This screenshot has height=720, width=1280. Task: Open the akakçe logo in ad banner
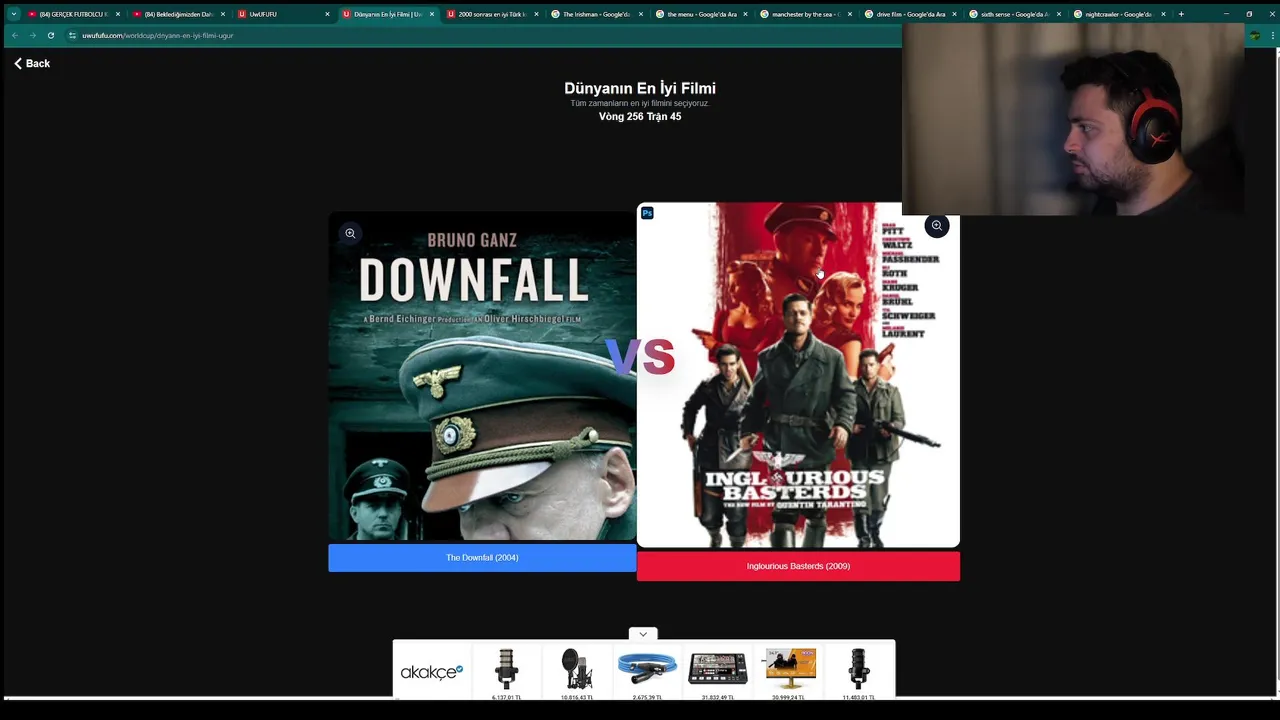pyautogui.click(x=432, y=672)
